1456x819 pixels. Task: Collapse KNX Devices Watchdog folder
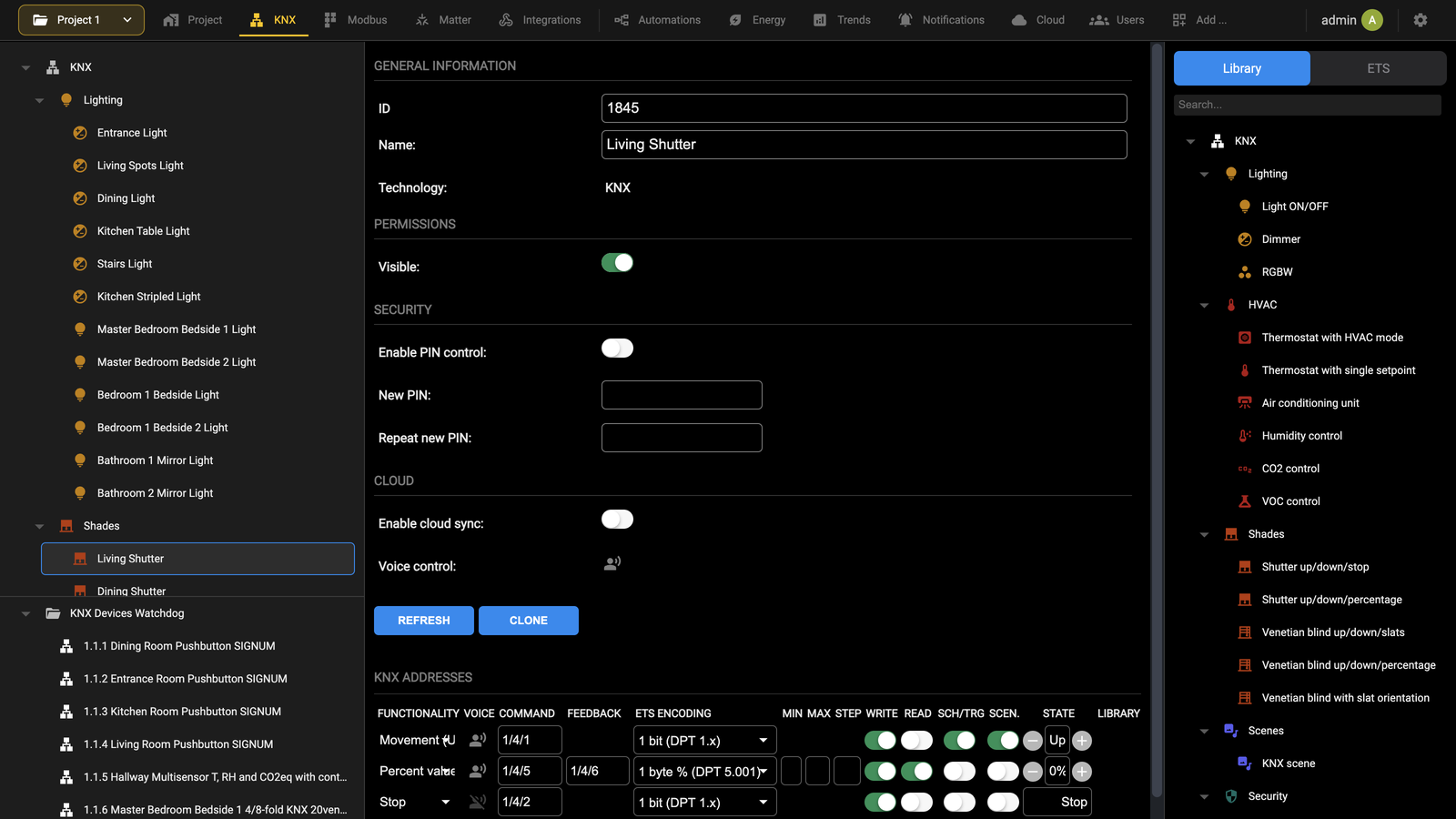point(25,613)
